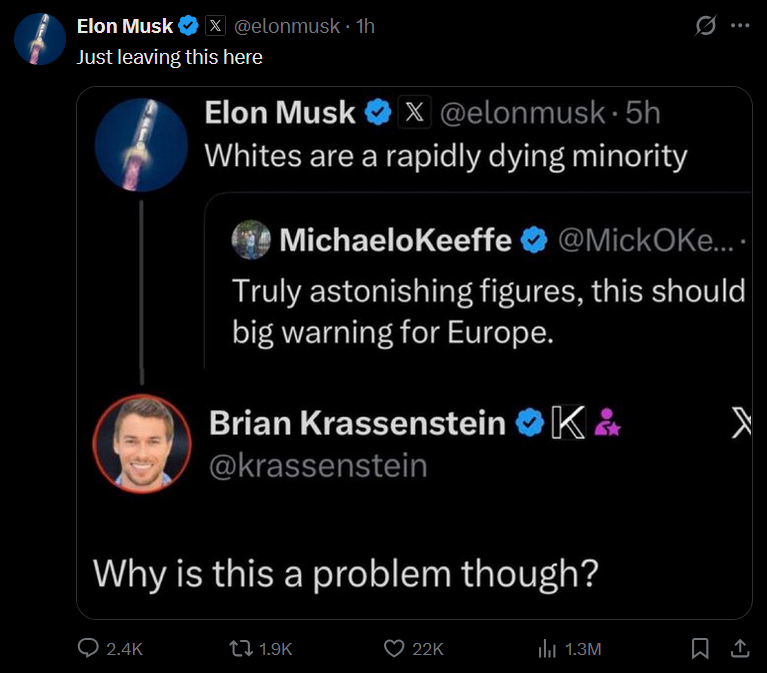Click "Just leaving this here" post text

(x=170, y=57)
